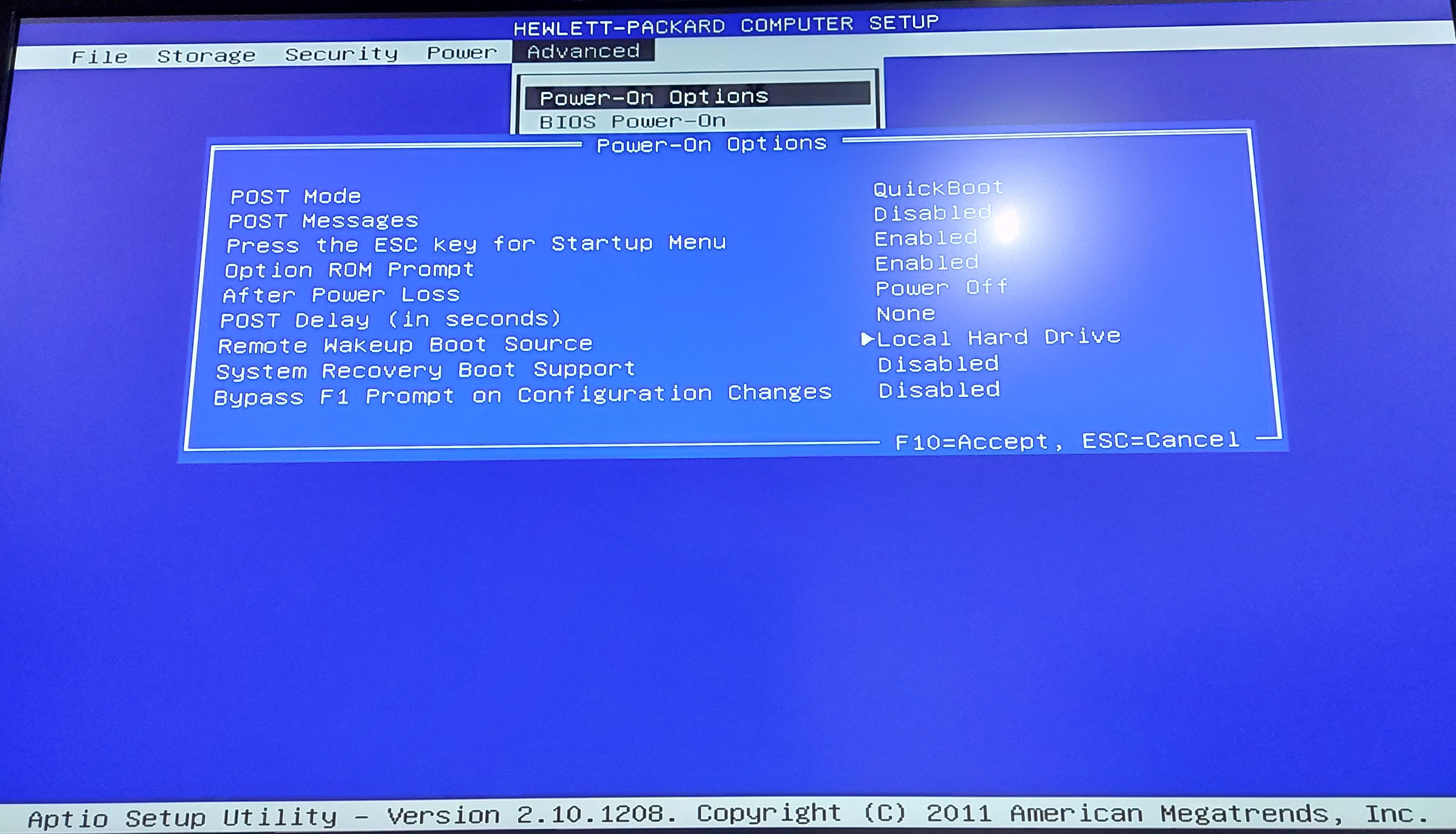Toggle Enabled value for ESC Startup Menu
1456x834 pixels.
[x=926, y=238]
